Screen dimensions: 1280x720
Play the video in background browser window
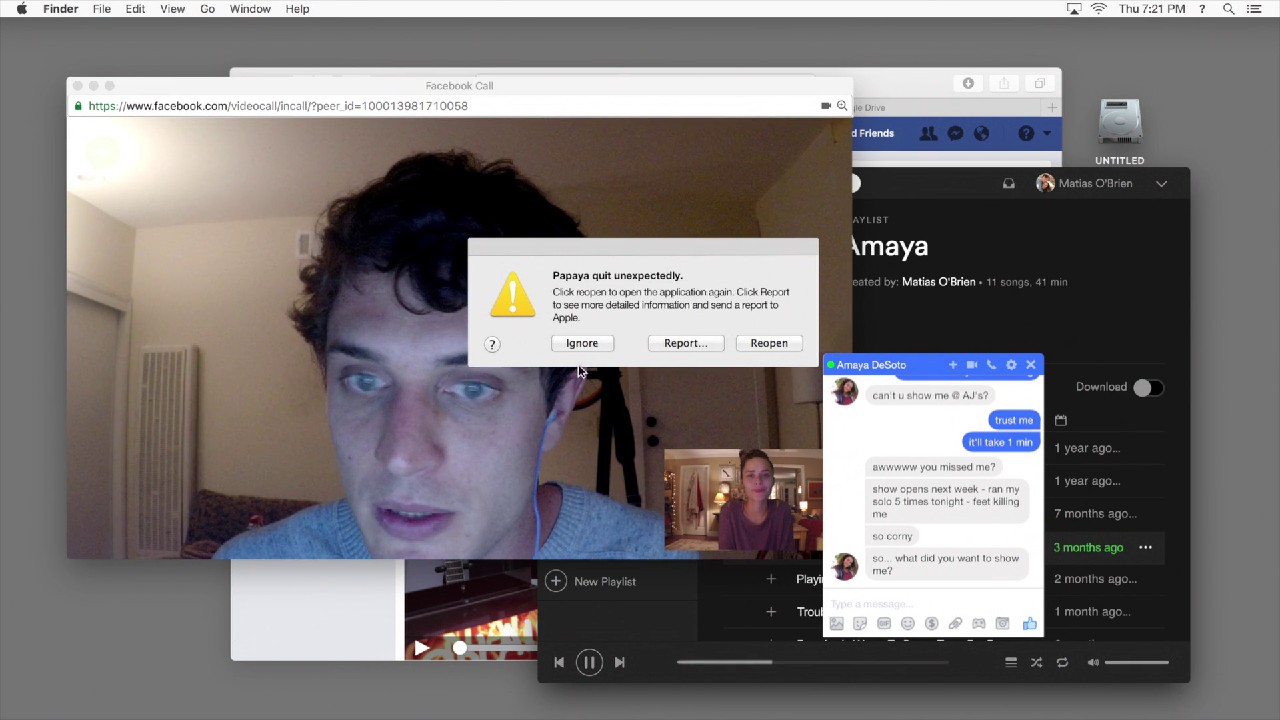[421, 648]
